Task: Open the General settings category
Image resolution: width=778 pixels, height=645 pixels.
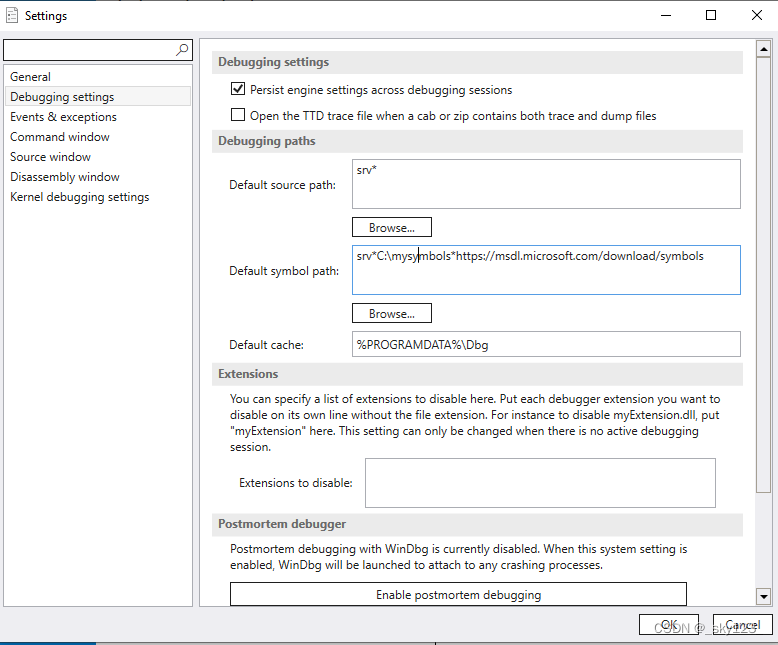Action: point(30,77)
